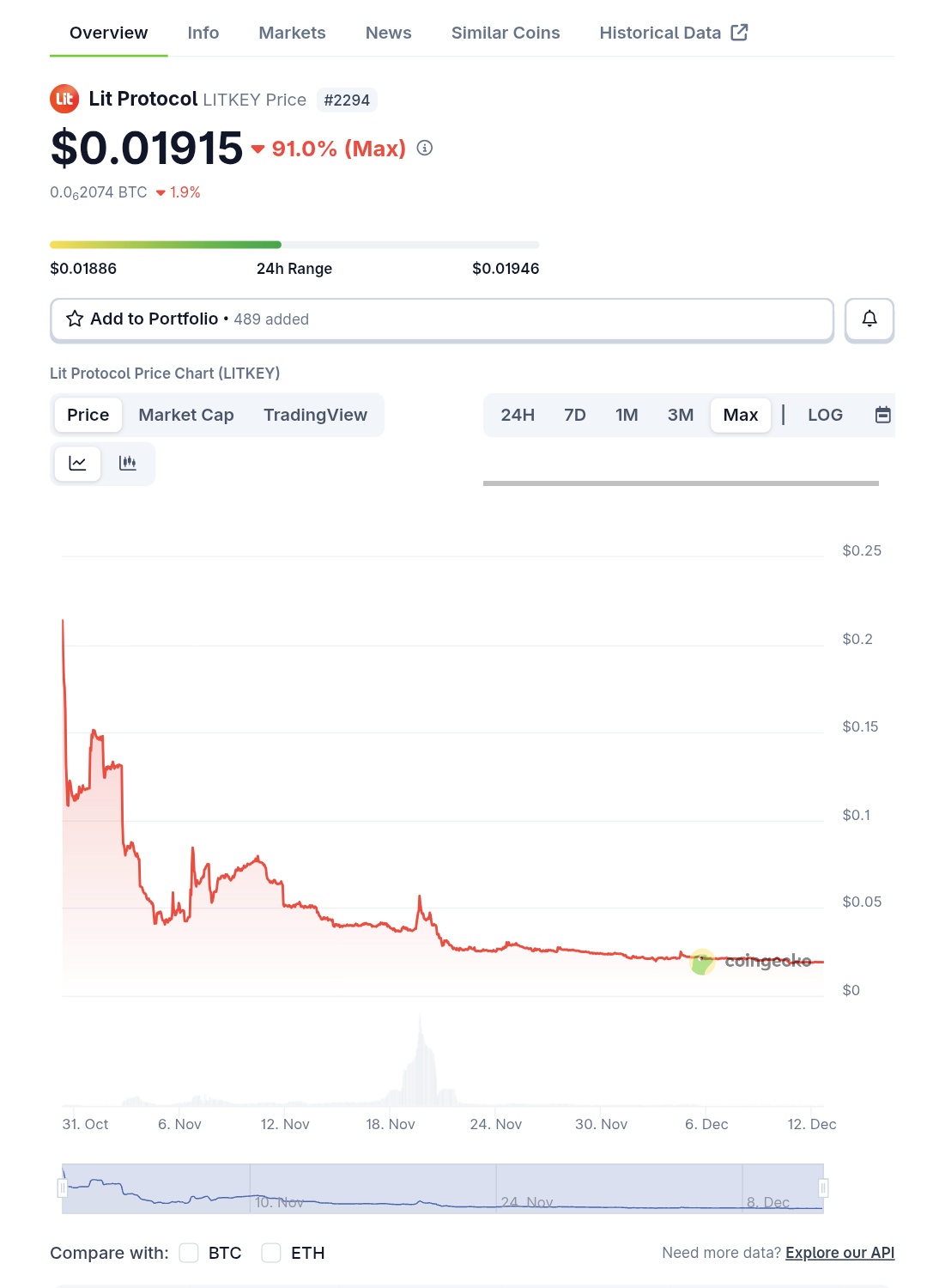Select the 24H time range
The image size is (927, 1288).
[518, 416]
